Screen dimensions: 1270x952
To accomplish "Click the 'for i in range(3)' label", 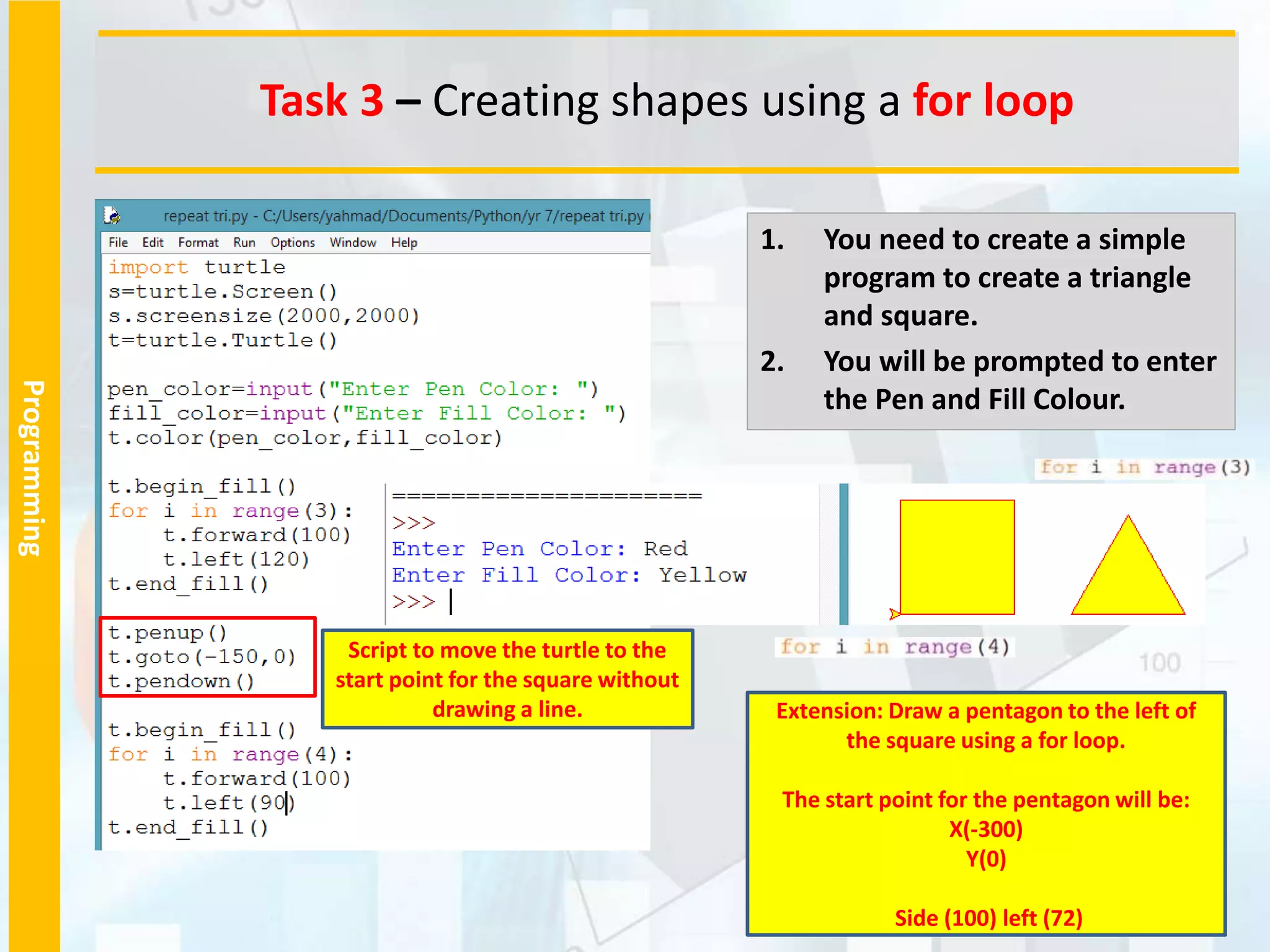I will pos(1144,467).
